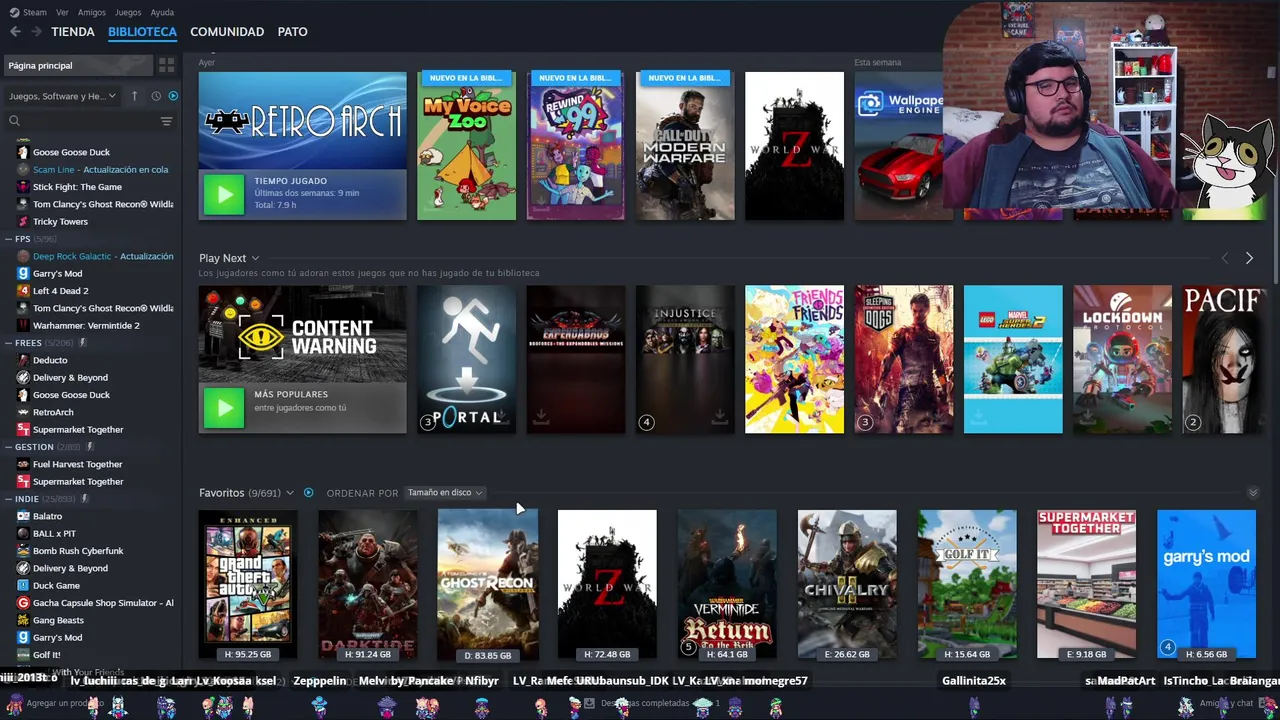Click the Portal download icon

click(x=503, y=418)
